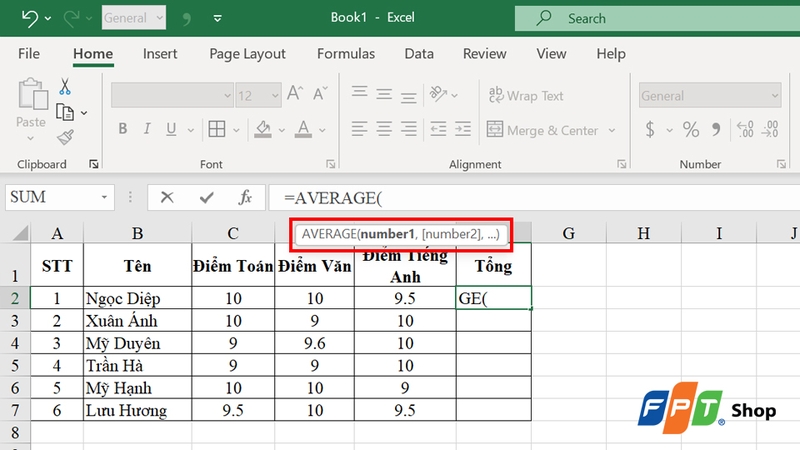Open the Customize Quick Access Toolbar arrow
800x450 pixels.
tap(217, 18)
